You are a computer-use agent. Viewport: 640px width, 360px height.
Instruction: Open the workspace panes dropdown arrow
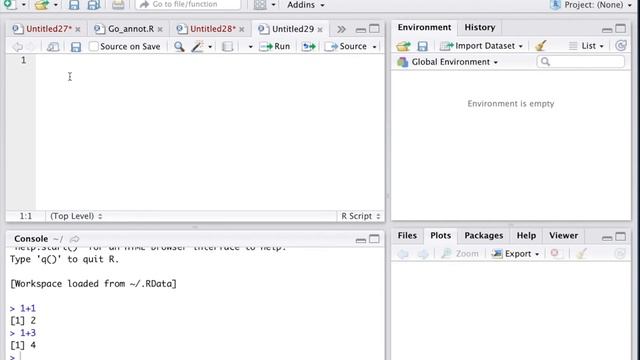tap(273, 5)
